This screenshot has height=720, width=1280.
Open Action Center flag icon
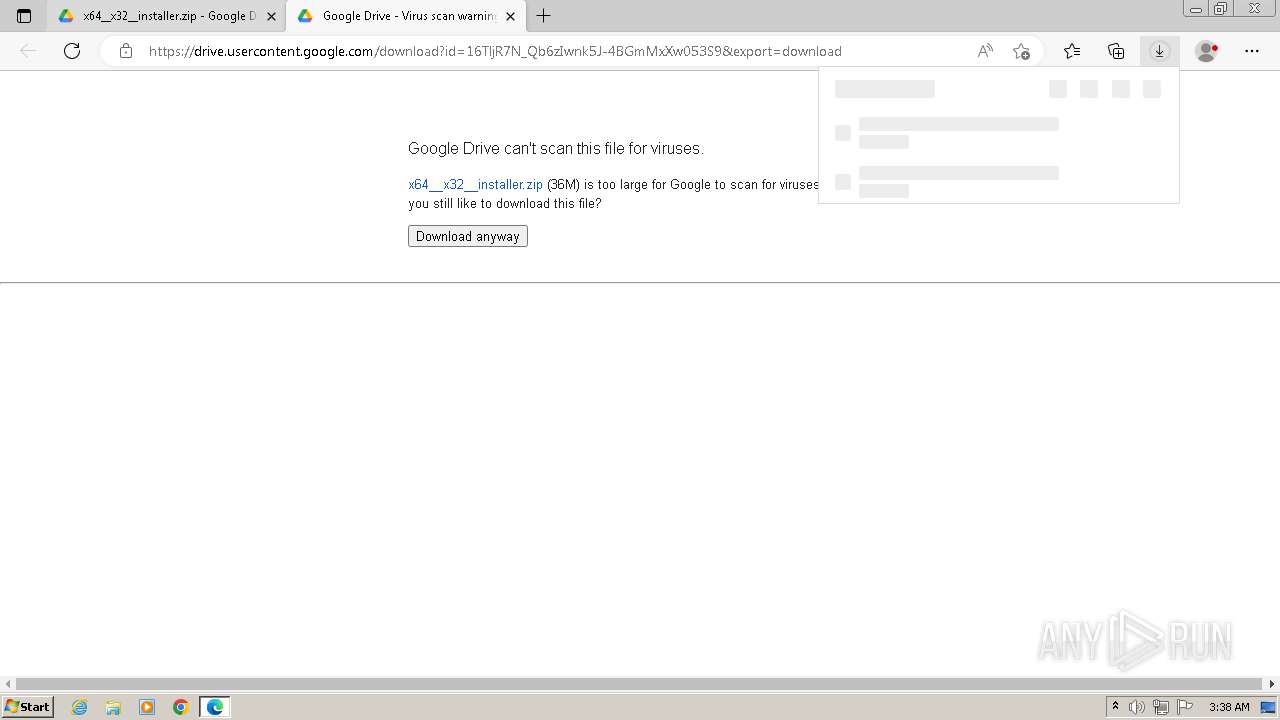tap(1184, 707)
